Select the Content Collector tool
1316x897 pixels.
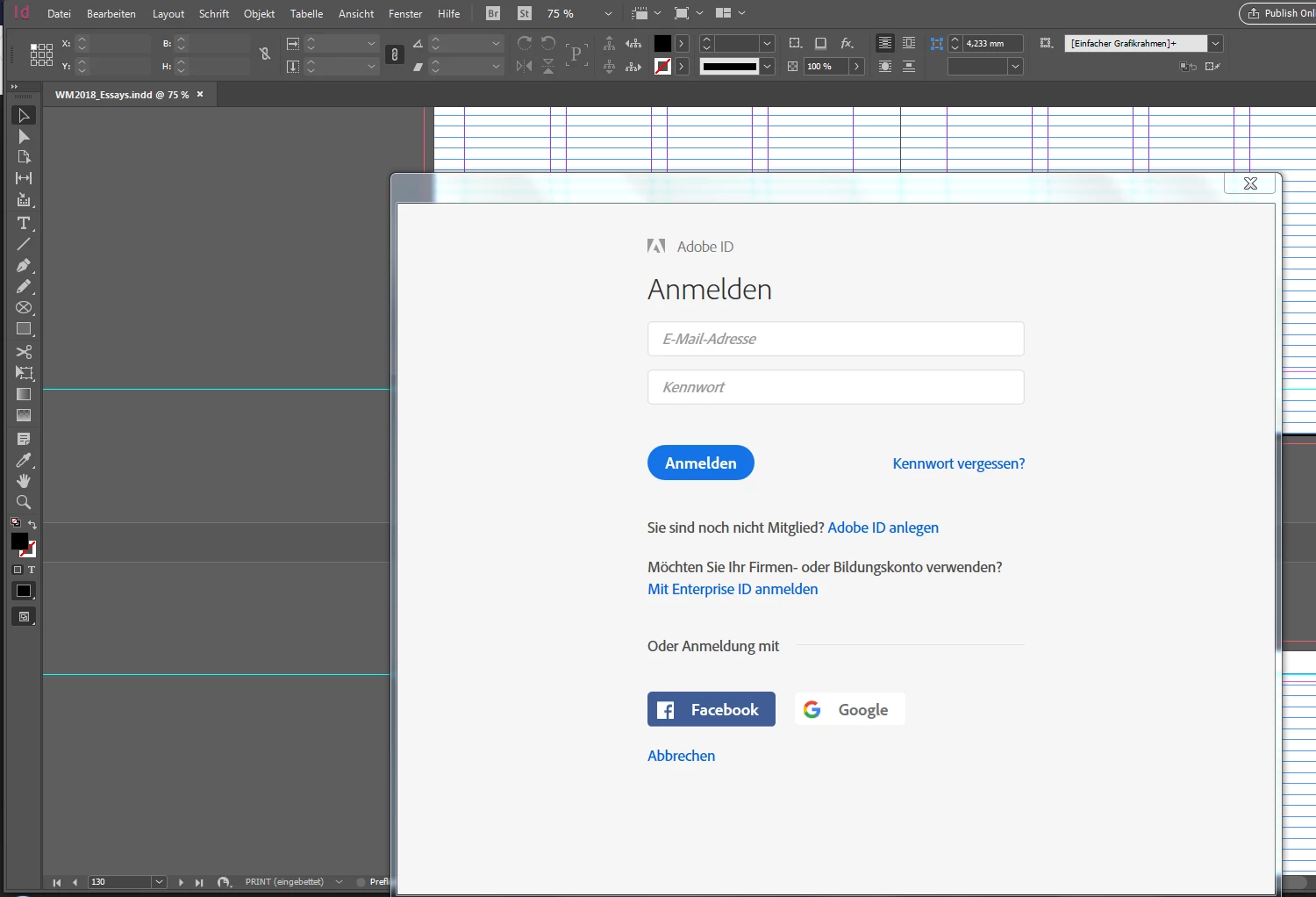tap(24, 200)
